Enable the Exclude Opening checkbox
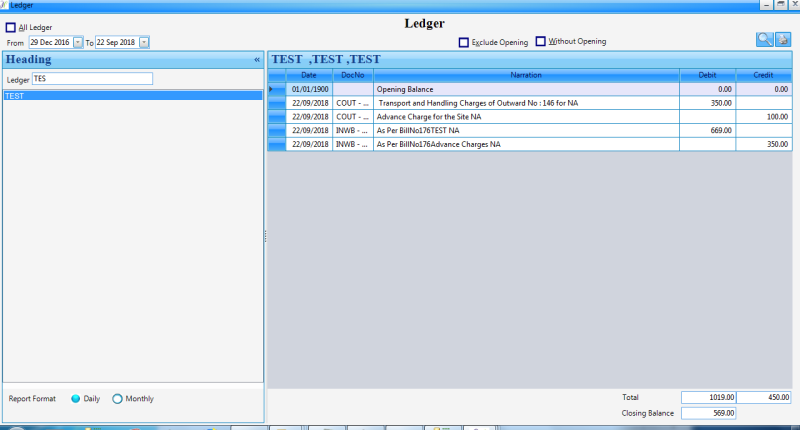800x430 pixels. click(464, 42)
